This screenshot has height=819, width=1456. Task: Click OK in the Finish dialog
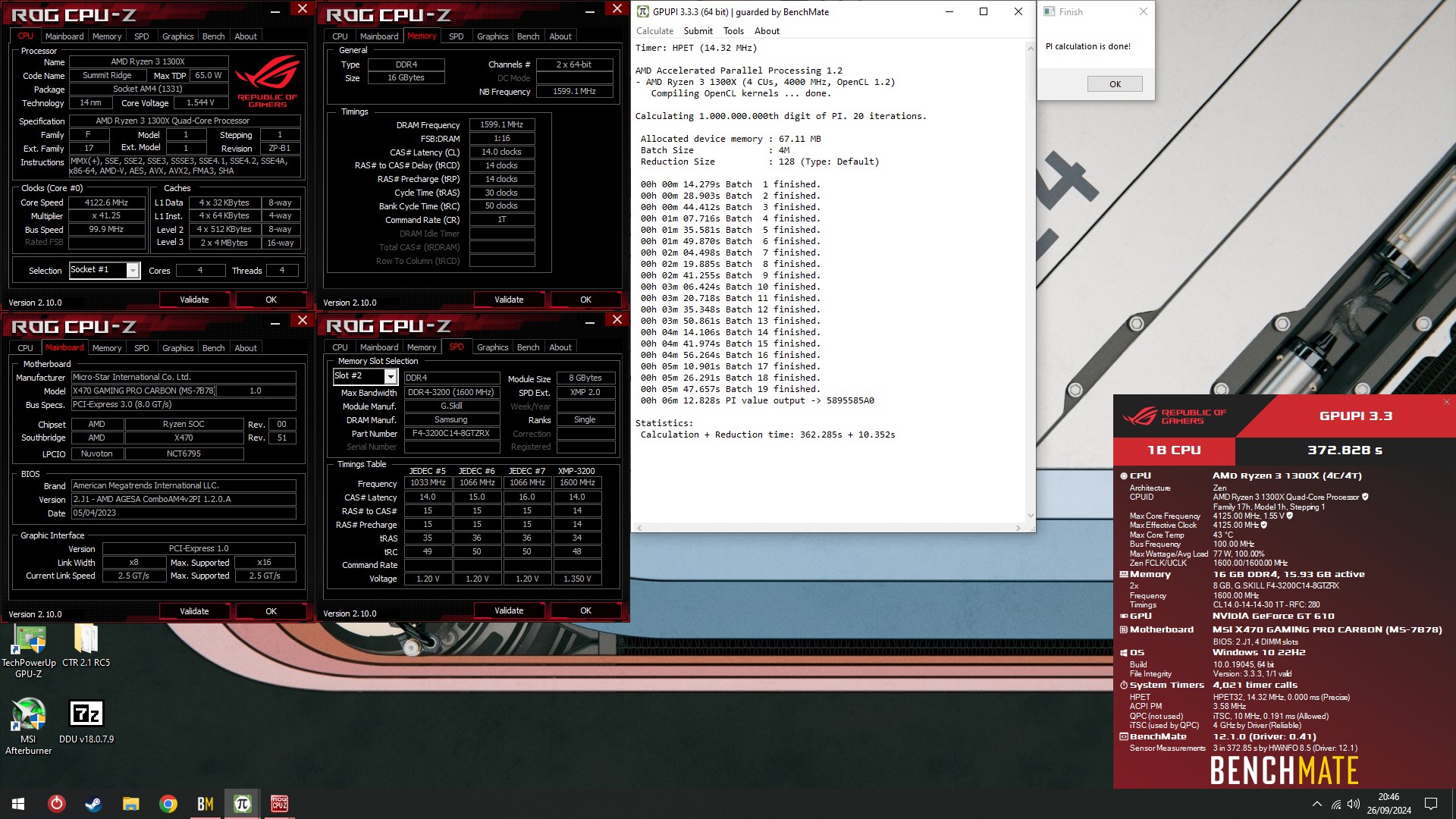tap(1115, 84)
